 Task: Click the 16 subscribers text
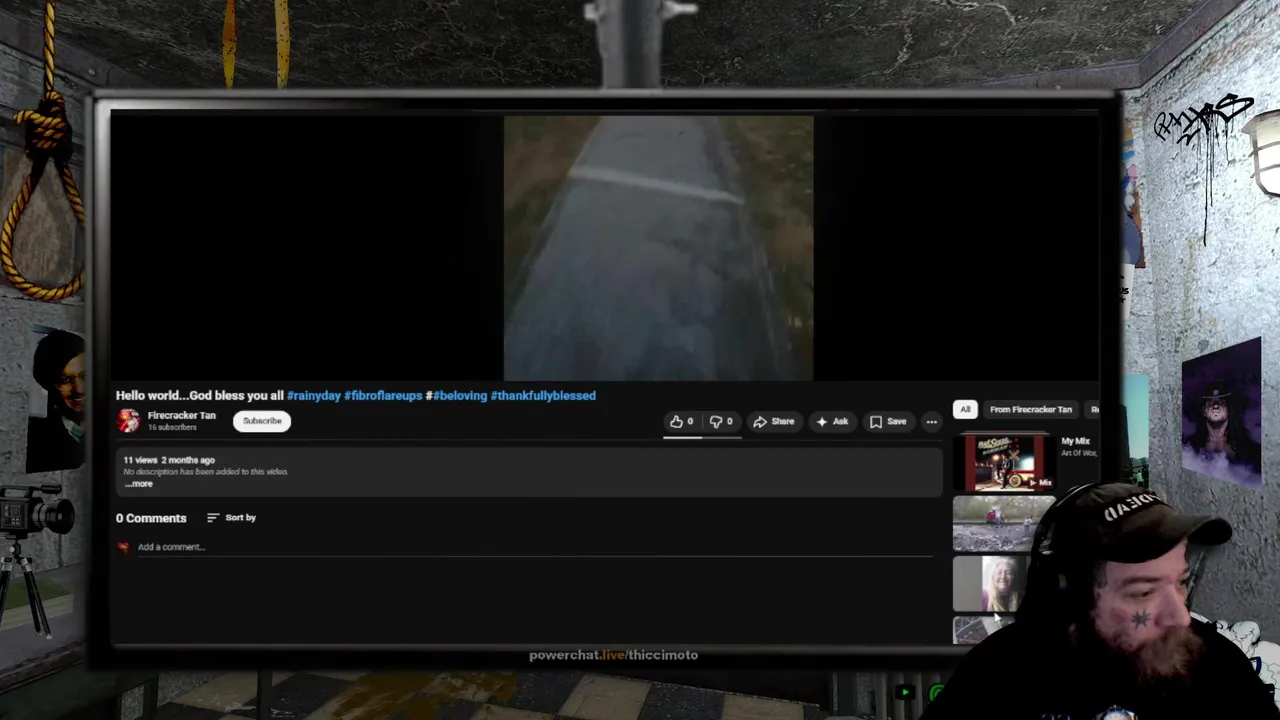(172, 428)
